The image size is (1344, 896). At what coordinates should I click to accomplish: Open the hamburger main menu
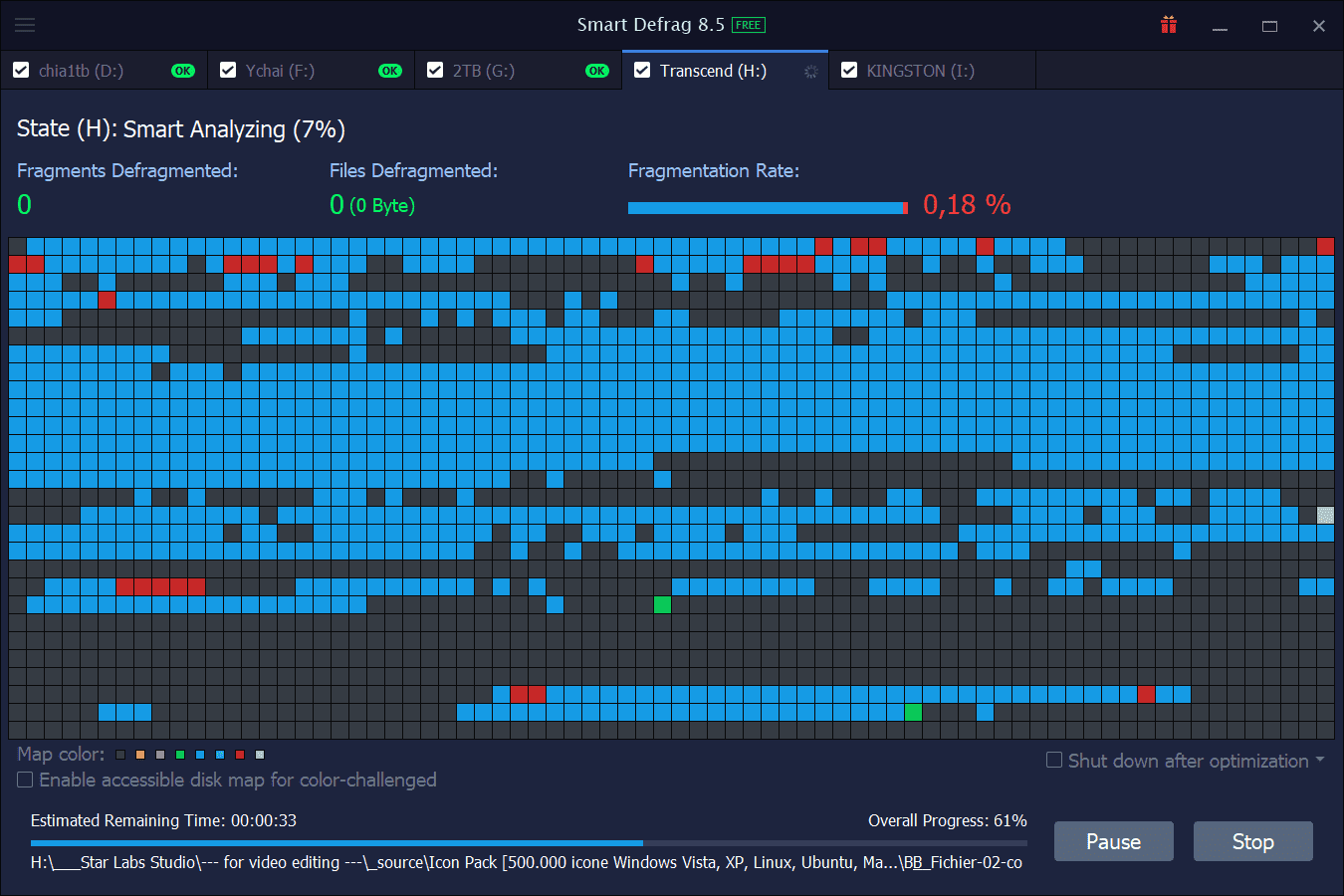pyautogui.click(x=25, y=25)
